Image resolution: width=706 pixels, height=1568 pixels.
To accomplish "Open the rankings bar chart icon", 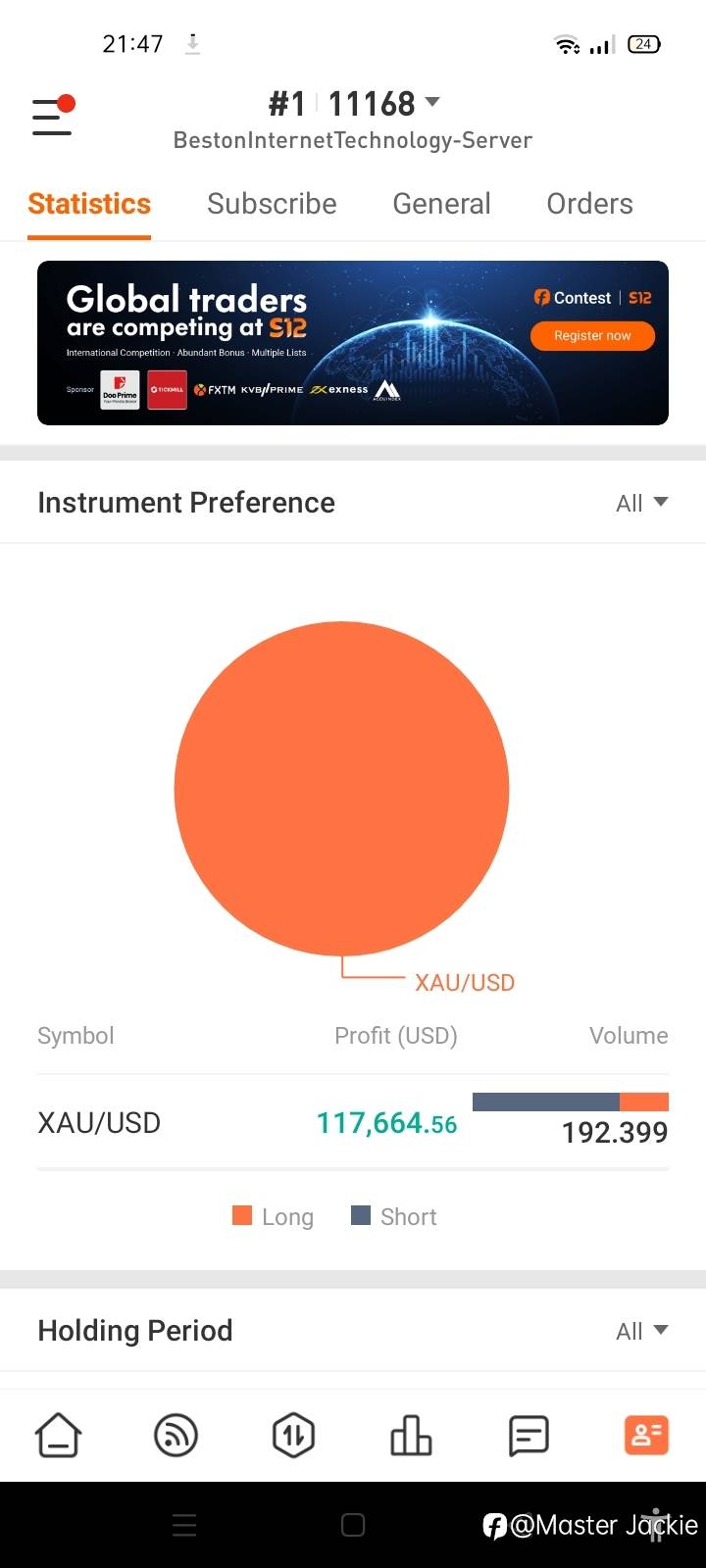I will 411,1436.
